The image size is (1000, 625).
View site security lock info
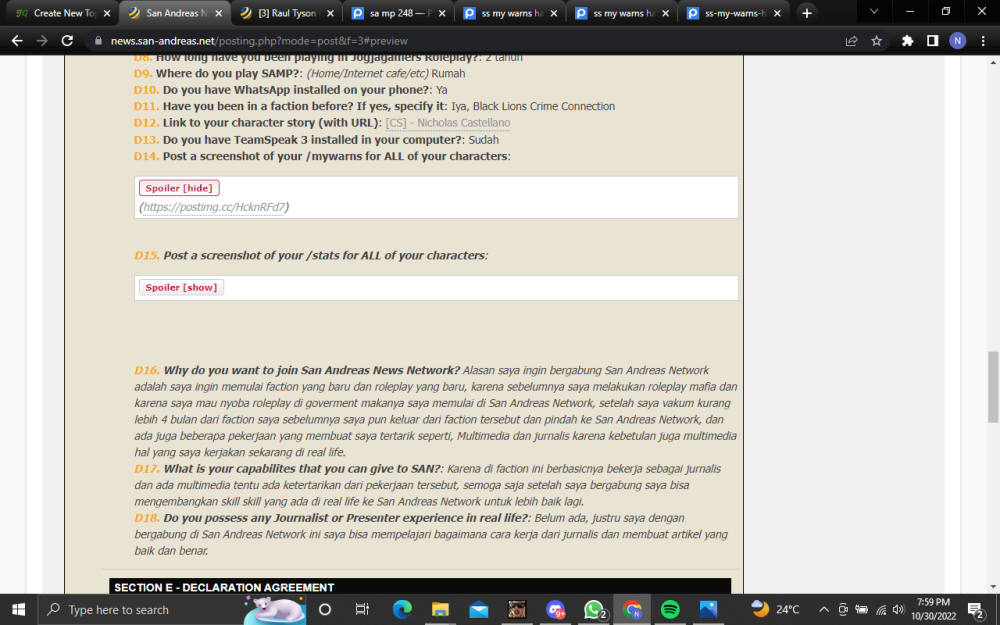click(x=98, y=41)
